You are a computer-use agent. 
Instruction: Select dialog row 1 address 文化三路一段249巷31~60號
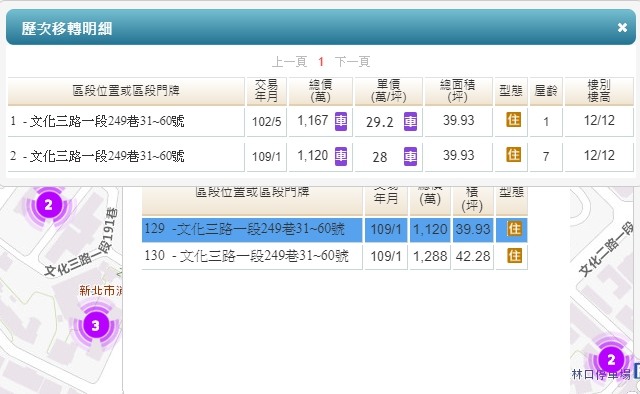(x=107, y=121)
